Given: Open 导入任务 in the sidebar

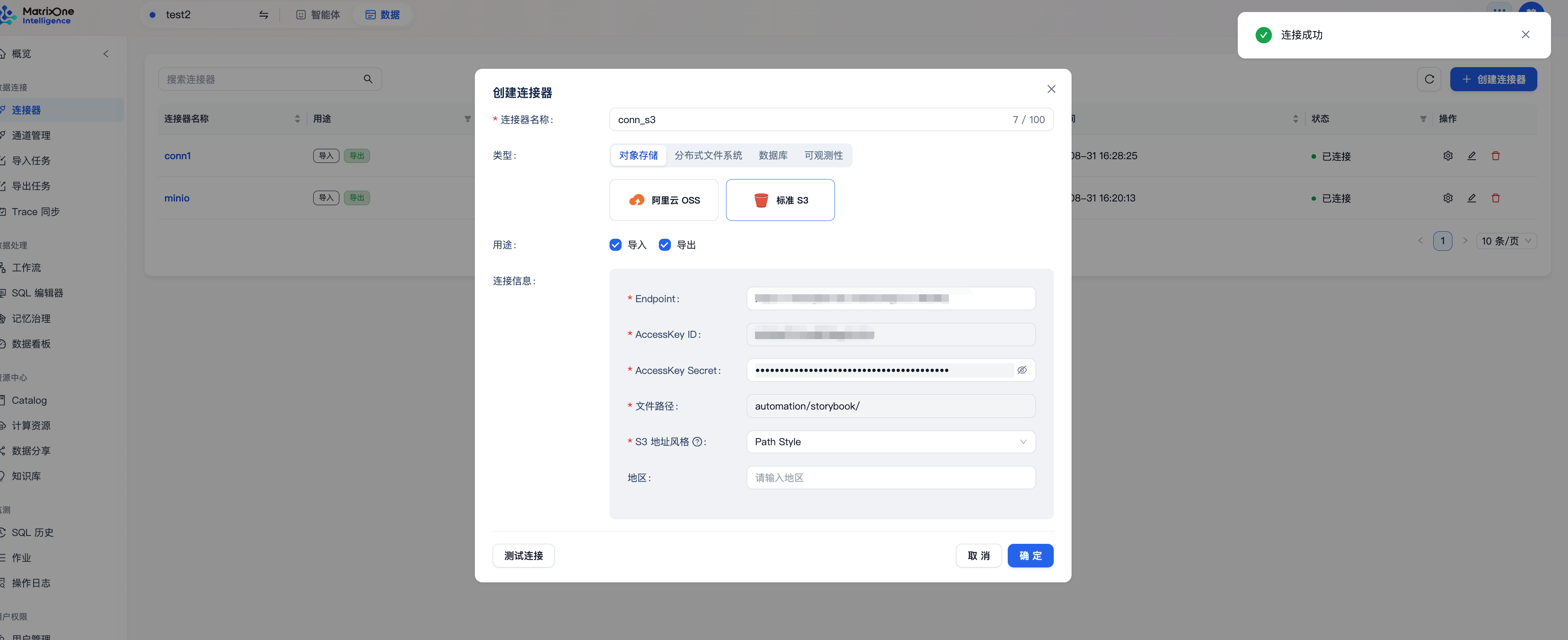Looking at the screenshot, I should (x=30, y=161).
